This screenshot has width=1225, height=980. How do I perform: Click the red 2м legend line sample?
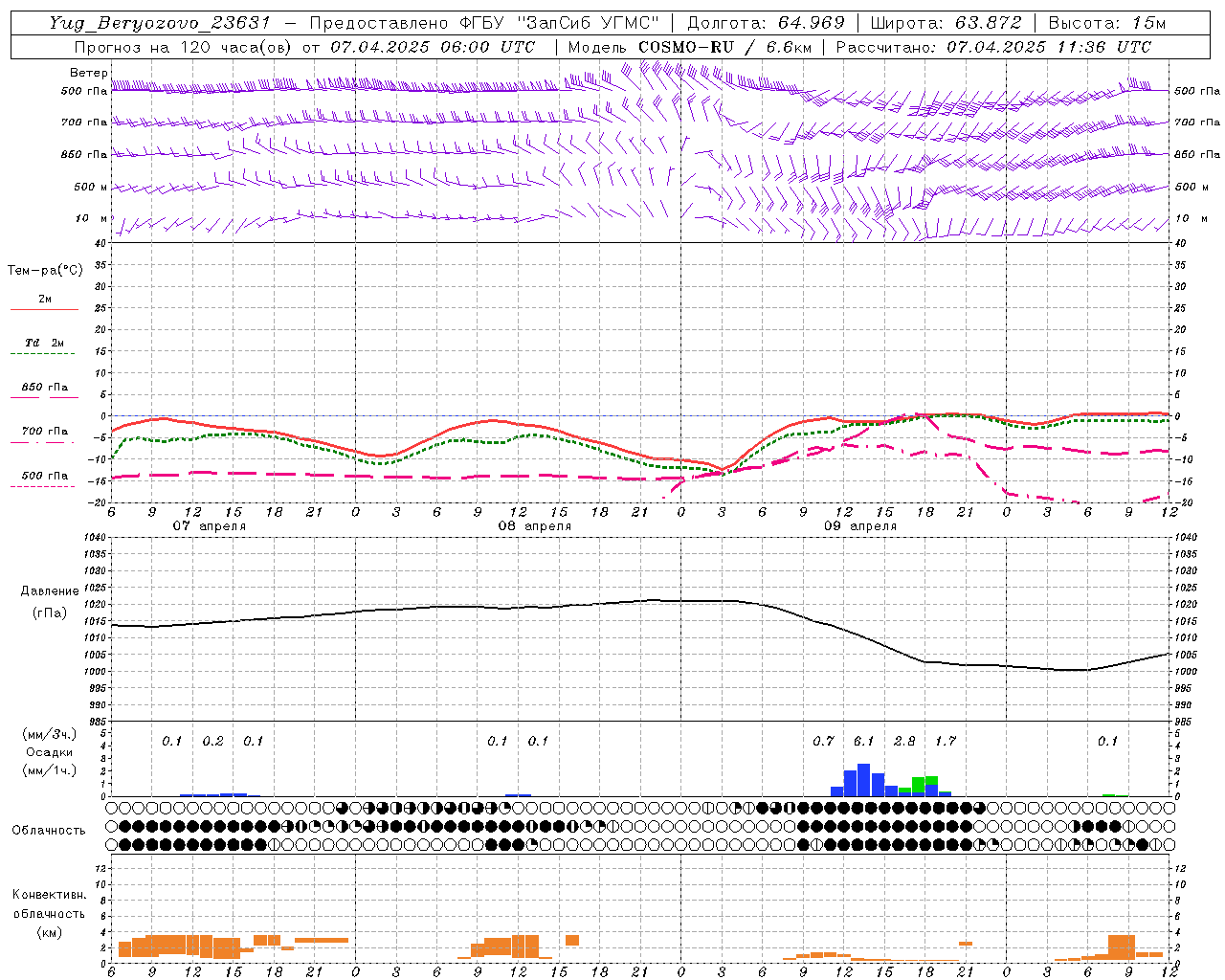44,309
